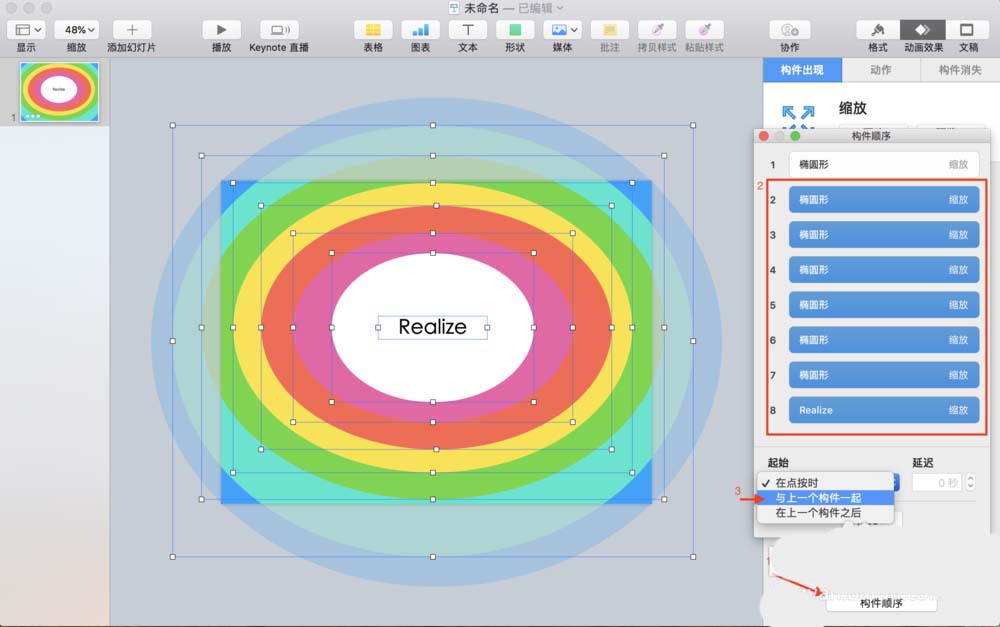This screenshot has width=1000, height=627.
Task: Open the media (媒体) dropdown
Action: (x=562, y=30)
